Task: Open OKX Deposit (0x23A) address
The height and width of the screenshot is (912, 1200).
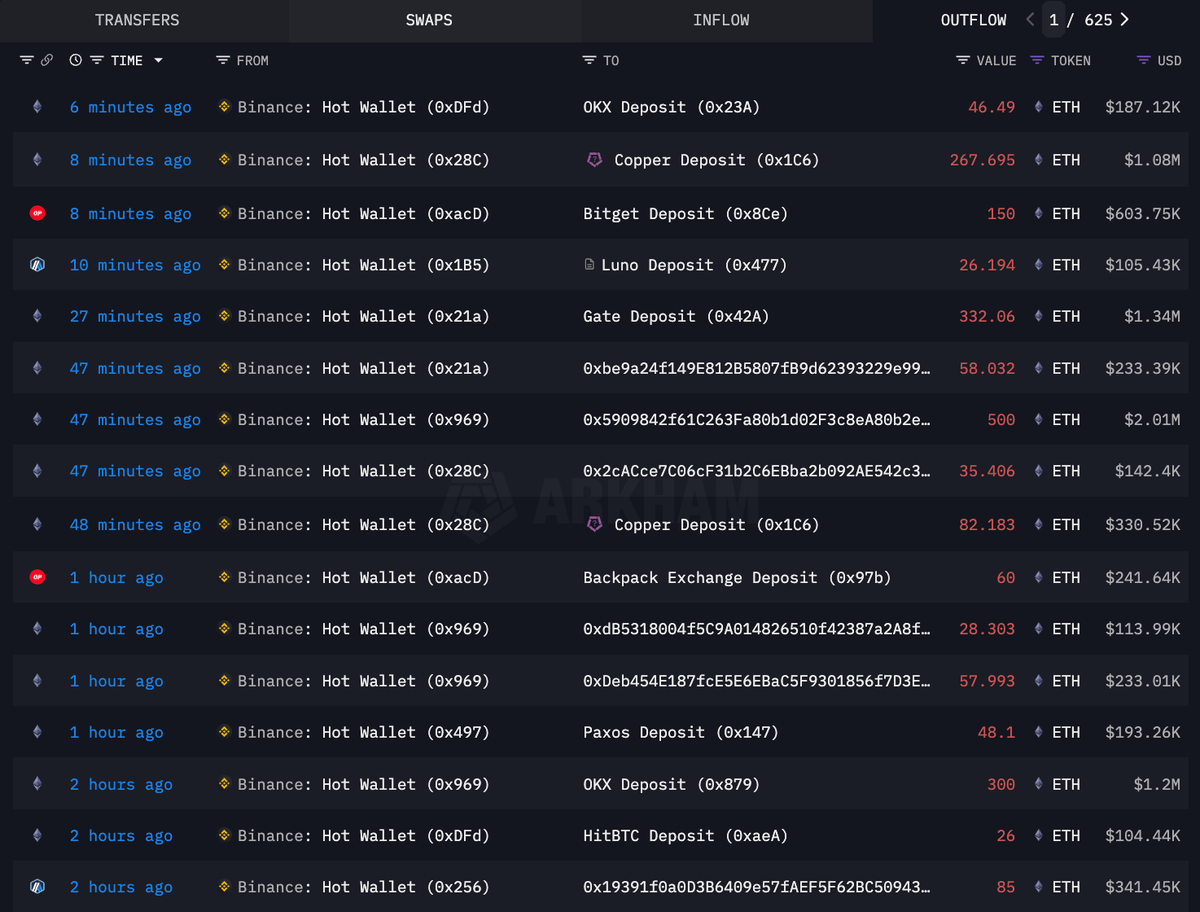Action: 671,107
